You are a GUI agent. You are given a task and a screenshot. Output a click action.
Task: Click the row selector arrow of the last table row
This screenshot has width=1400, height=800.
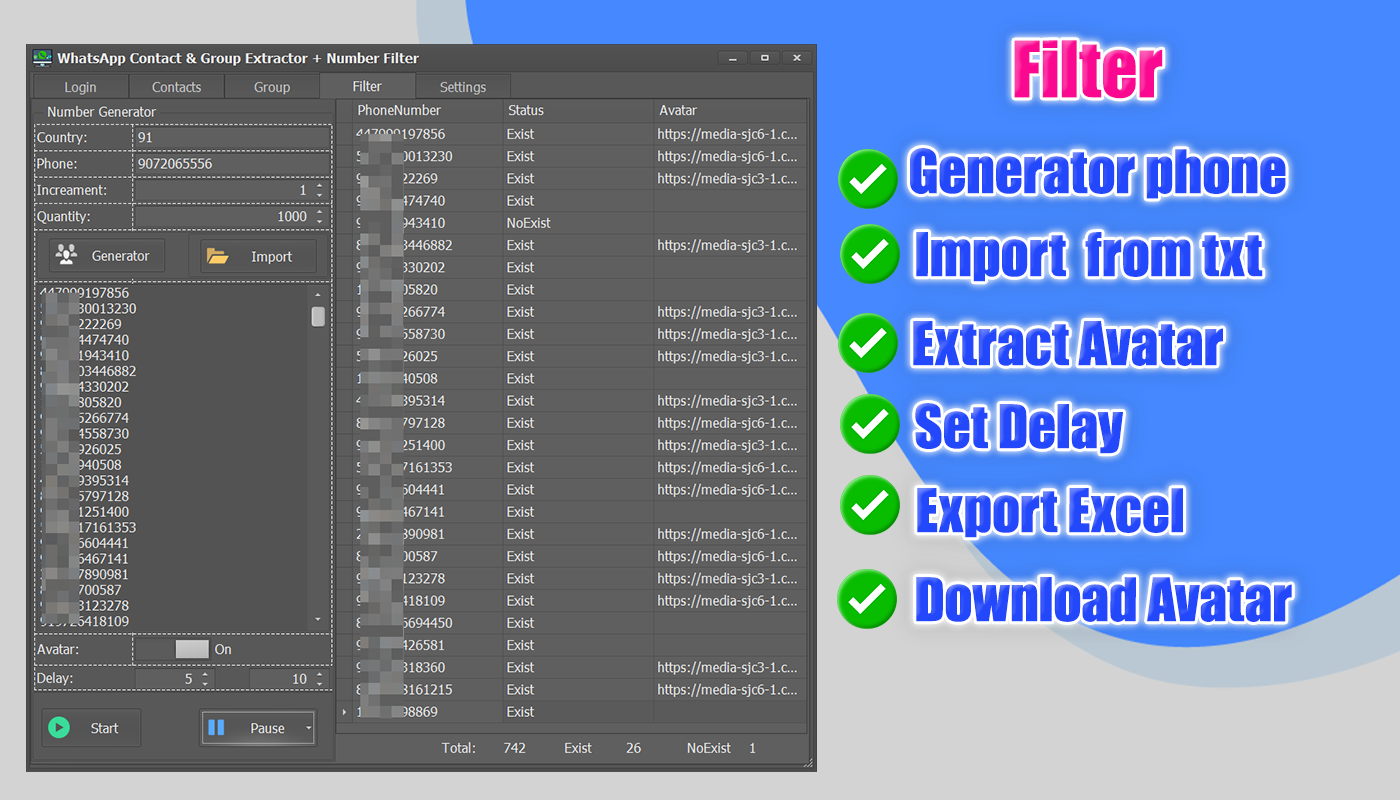tap(345, 712)
